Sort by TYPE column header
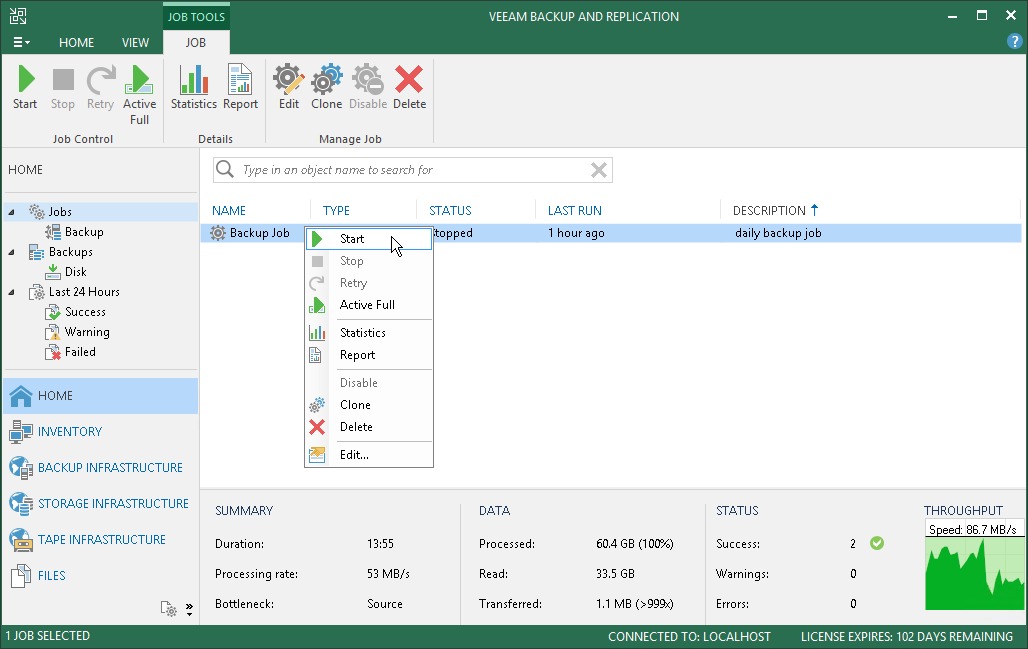Screen dimensions: 1028x649 click(x=336, y=210)
